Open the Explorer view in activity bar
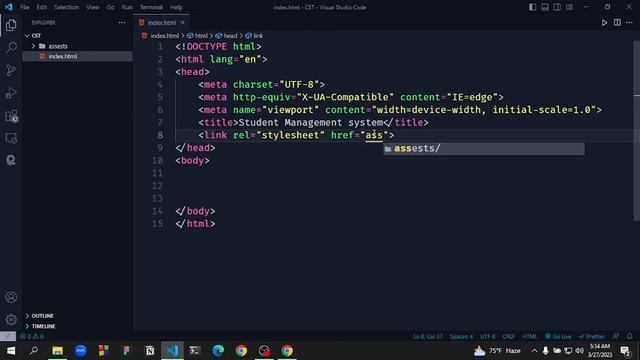This screenshot has width=640, height=360. (11, 25)
